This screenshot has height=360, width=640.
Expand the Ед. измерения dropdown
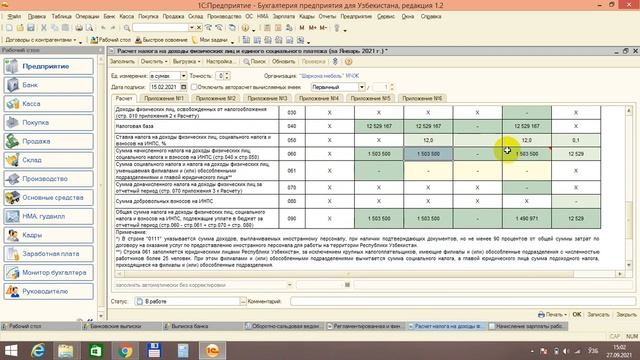[183, 76]
